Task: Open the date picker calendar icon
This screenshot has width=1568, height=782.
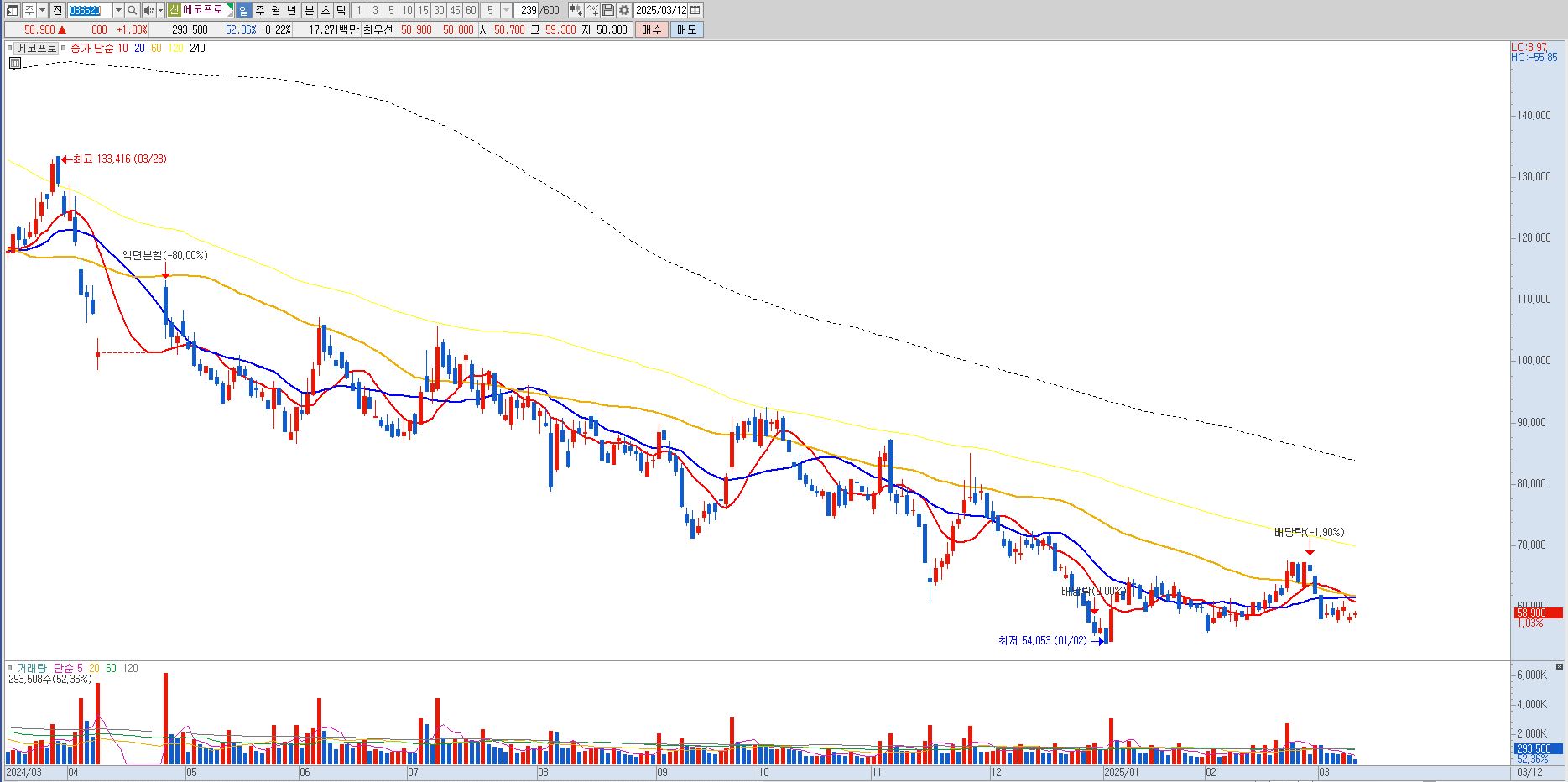Action: [695, 10]
